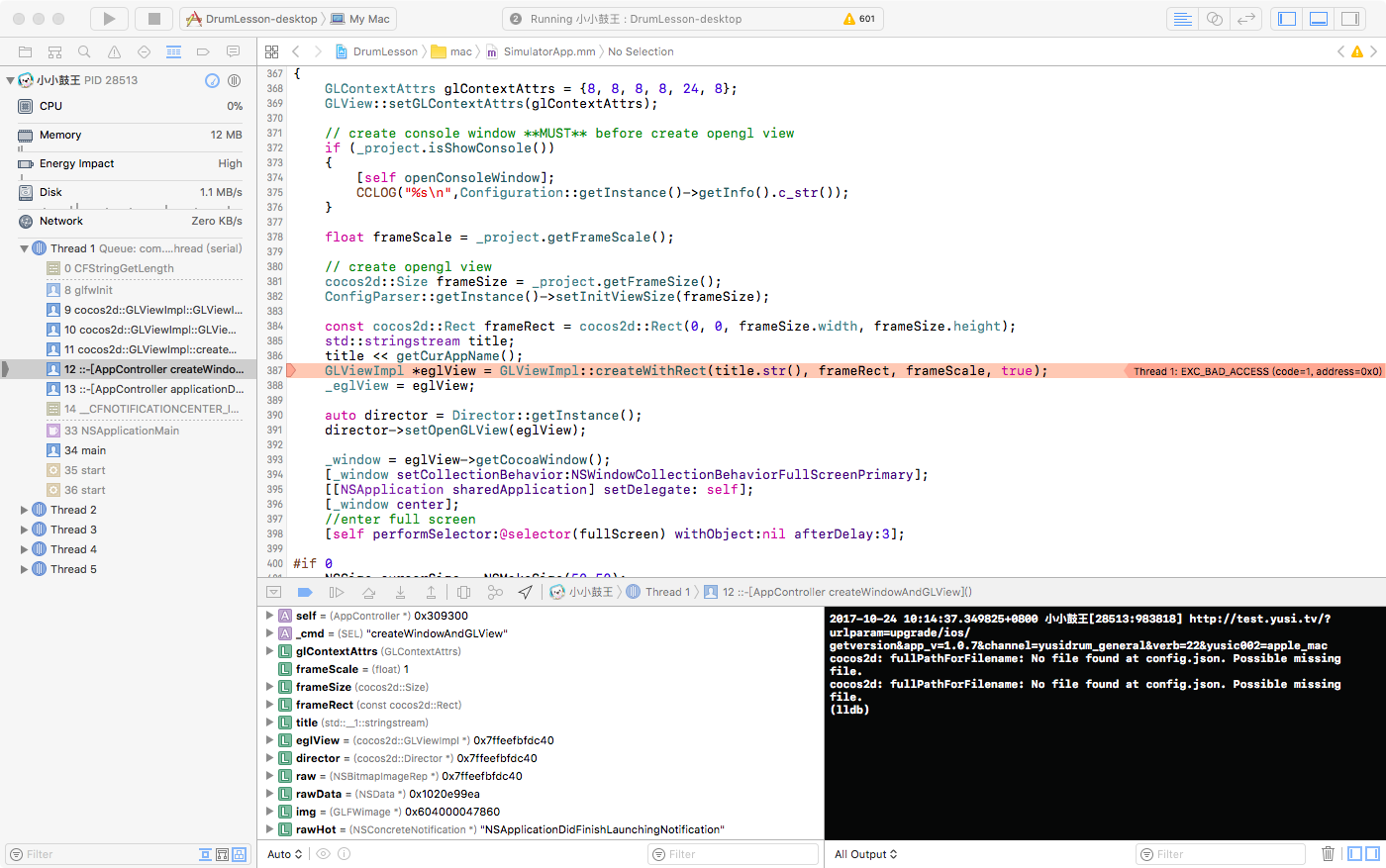Show the Version editor

(1246, 19)
